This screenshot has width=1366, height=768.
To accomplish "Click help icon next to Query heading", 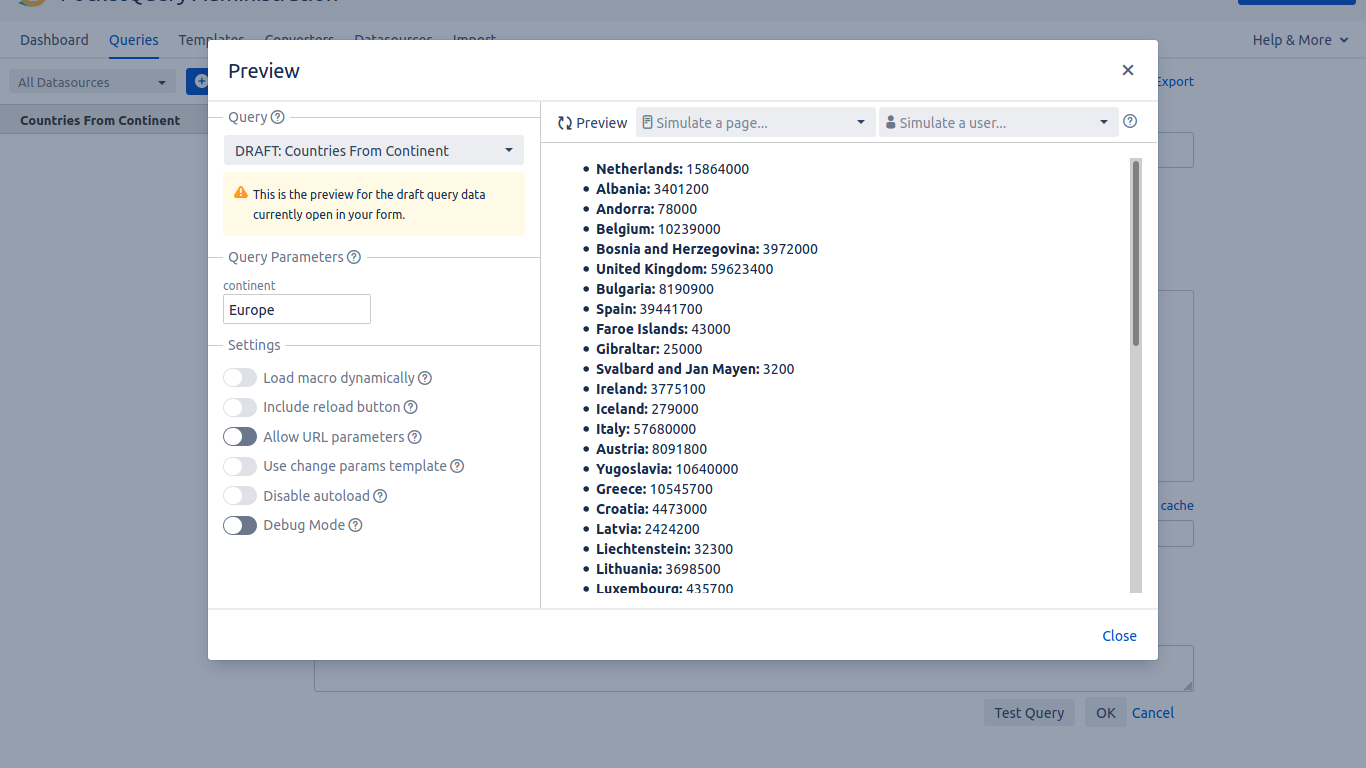I will click(x=278, y=117).
